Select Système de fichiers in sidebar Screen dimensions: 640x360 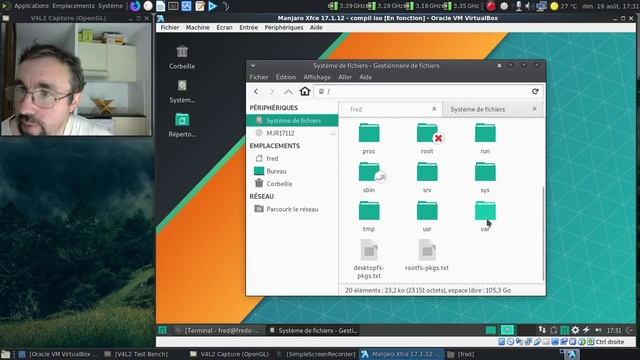point(292,120)
